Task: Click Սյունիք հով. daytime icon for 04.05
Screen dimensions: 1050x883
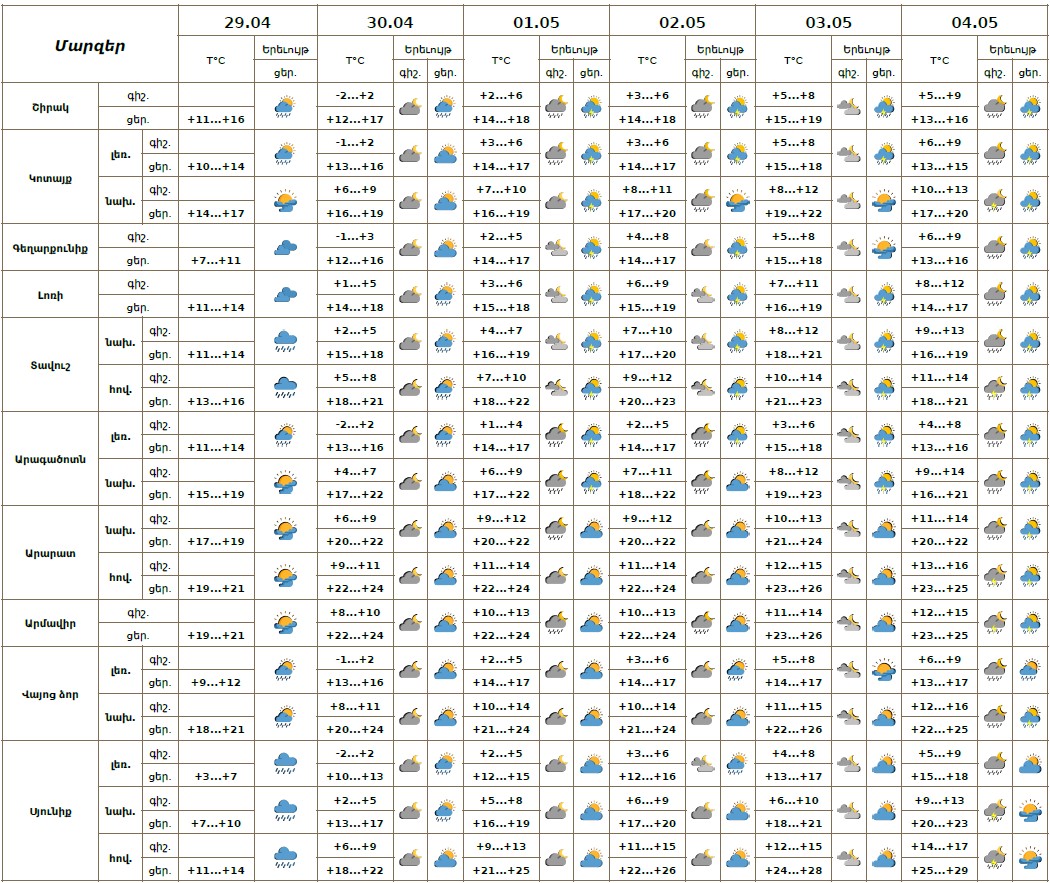Action: point(1030,858)
